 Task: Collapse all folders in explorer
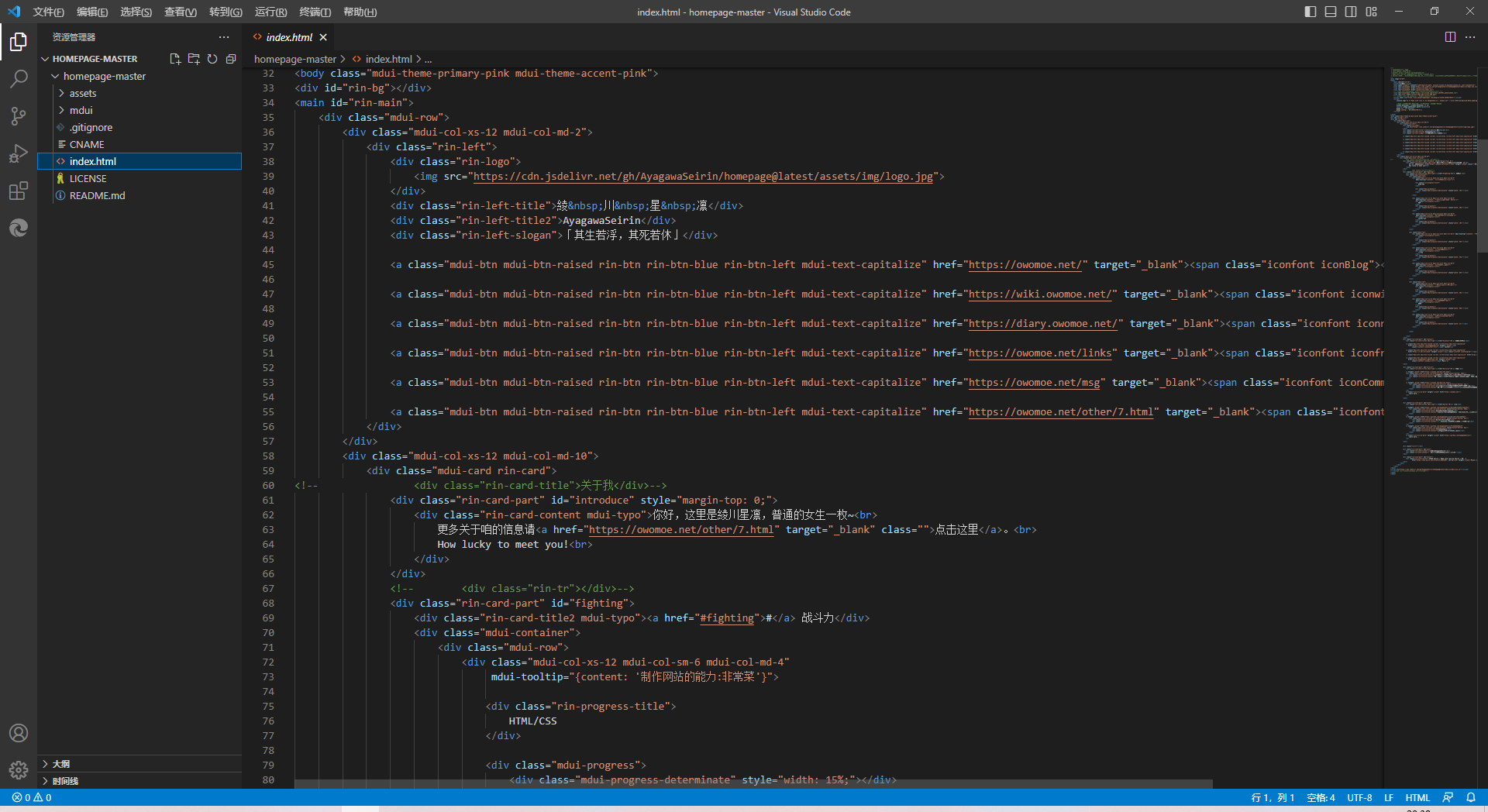231,59
